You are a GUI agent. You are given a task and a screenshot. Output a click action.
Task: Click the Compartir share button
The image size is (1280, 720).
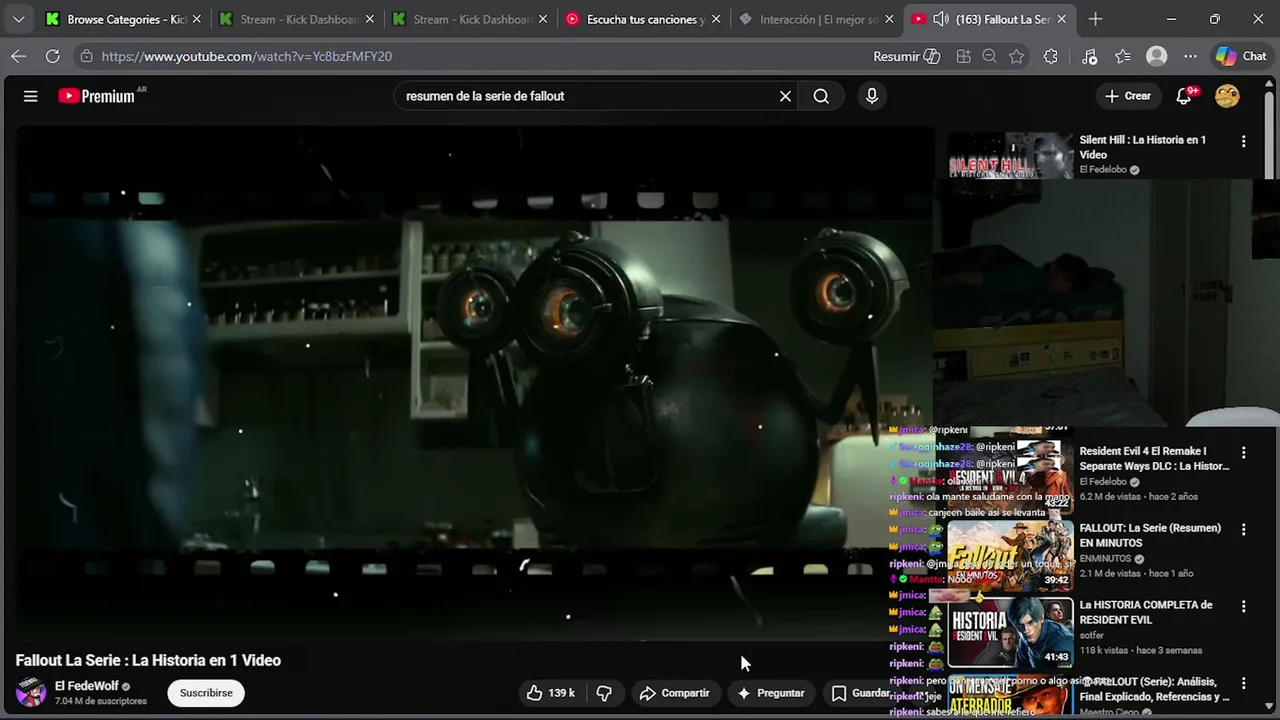(675, 693)
